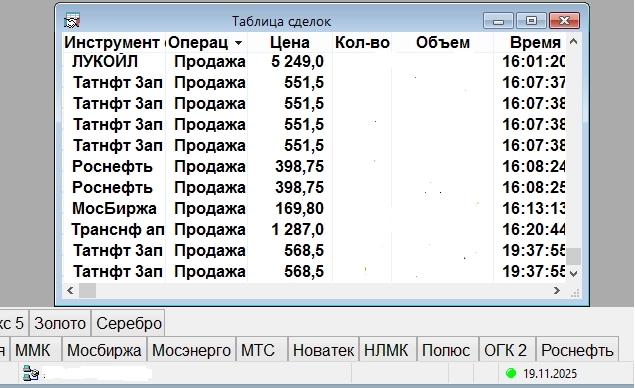Open the Мосбиржа tab
635x388 pixels.
[x=104, y=350]
